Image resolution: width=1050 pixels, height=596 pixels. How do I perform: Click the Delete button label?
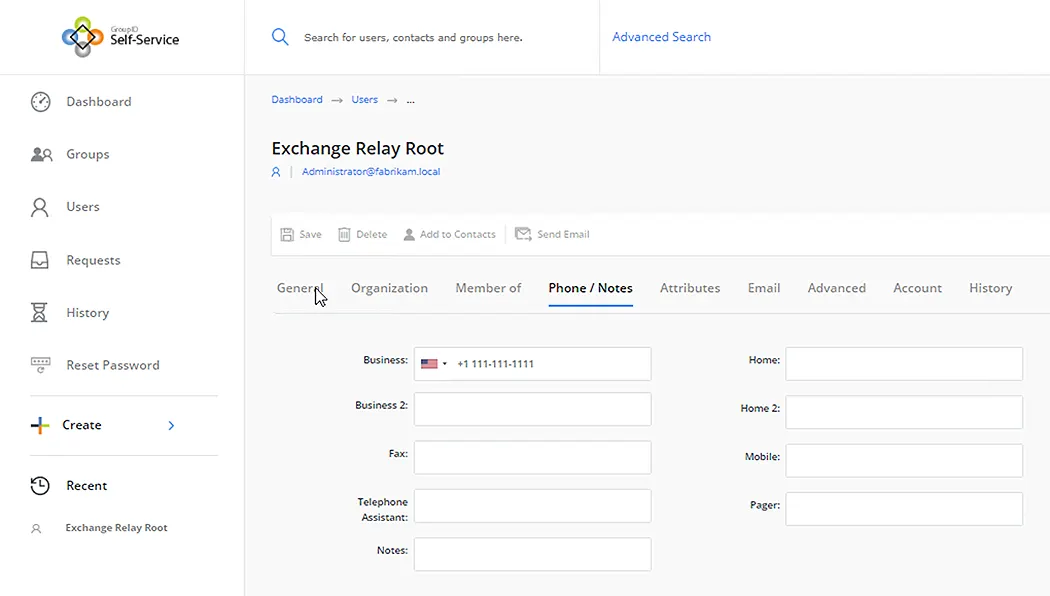[372, 234]
